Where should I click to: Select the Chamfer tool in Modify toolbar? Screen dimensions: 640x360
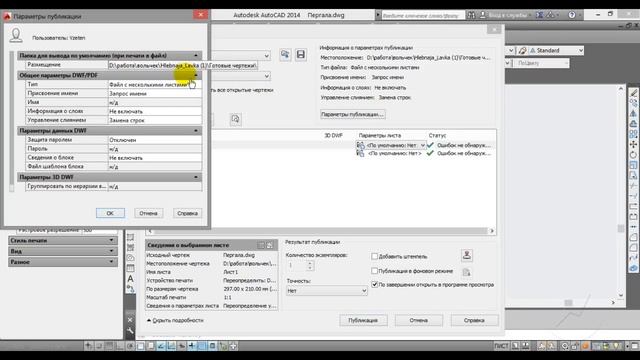coord(633,237)
